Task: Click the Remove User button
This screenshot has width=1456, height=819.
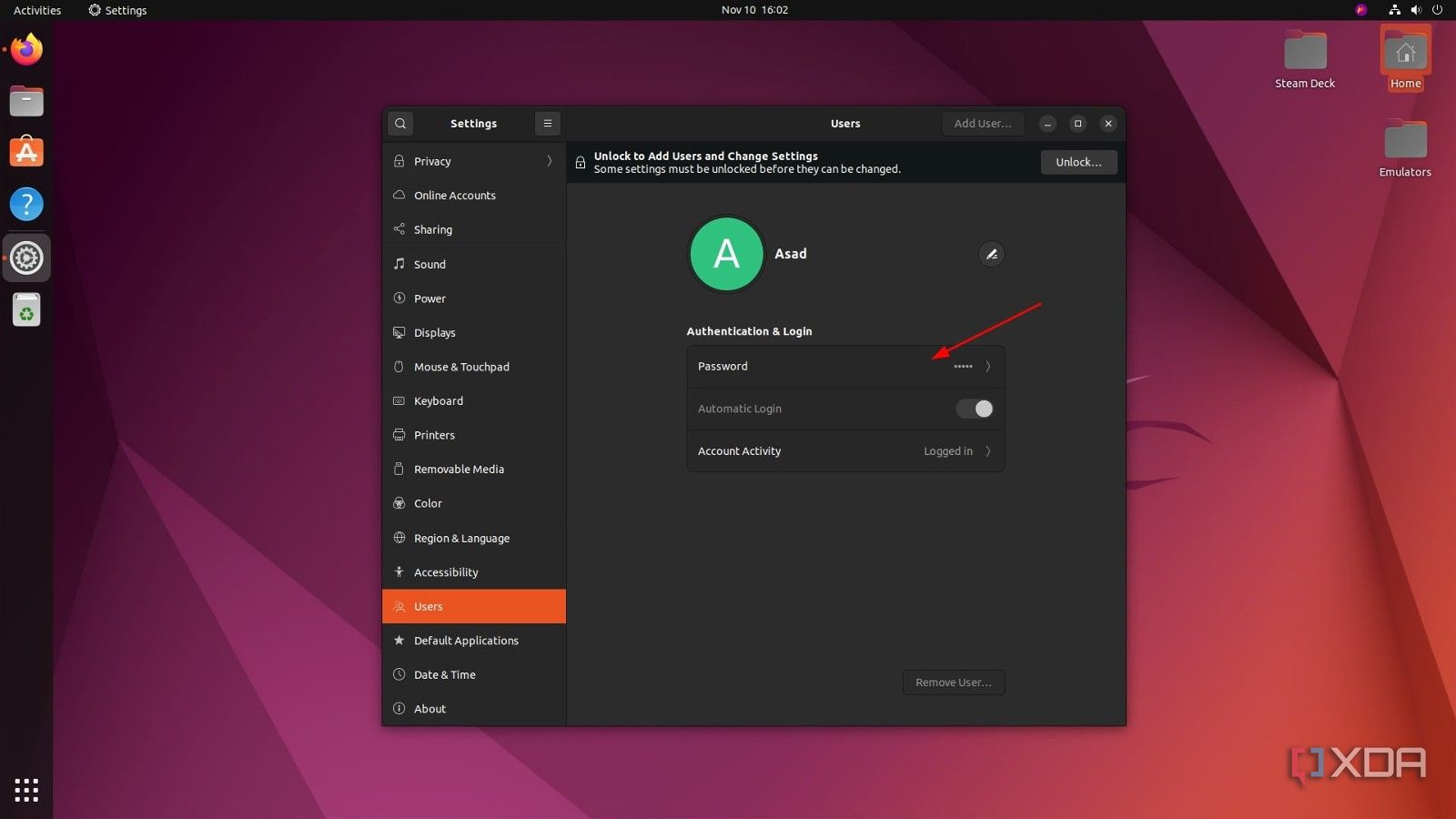Action: pos(953,682)
